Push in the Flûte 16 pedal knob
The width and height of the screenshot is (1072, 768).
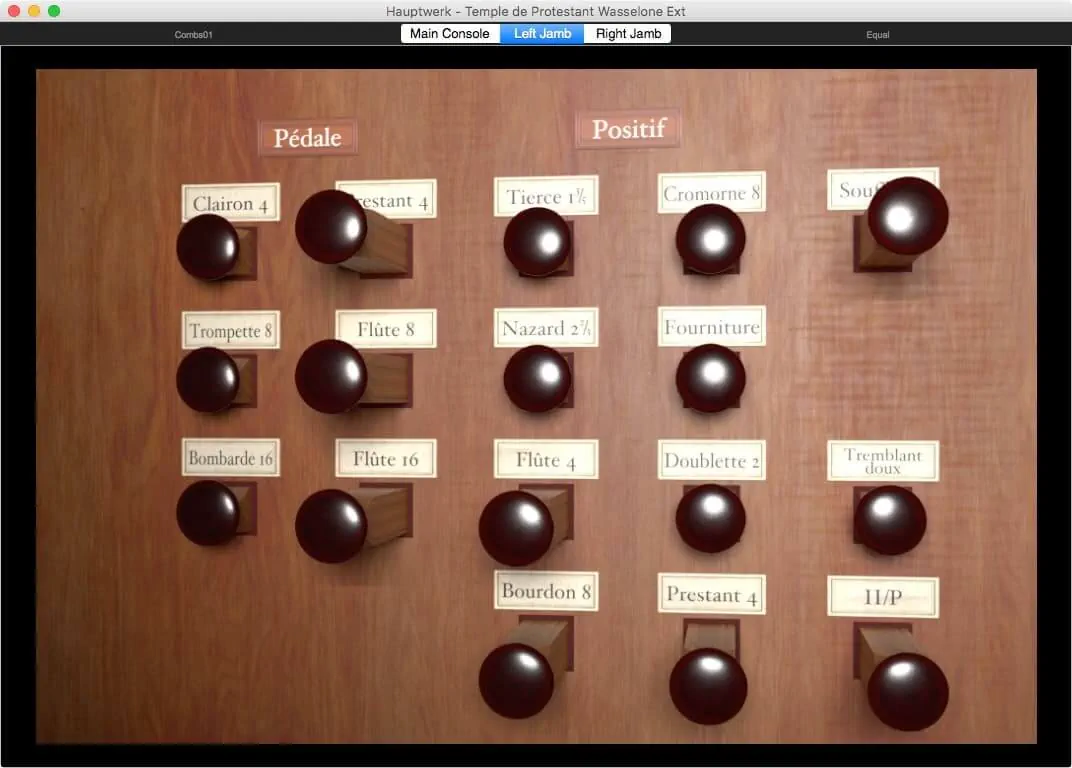331,526
